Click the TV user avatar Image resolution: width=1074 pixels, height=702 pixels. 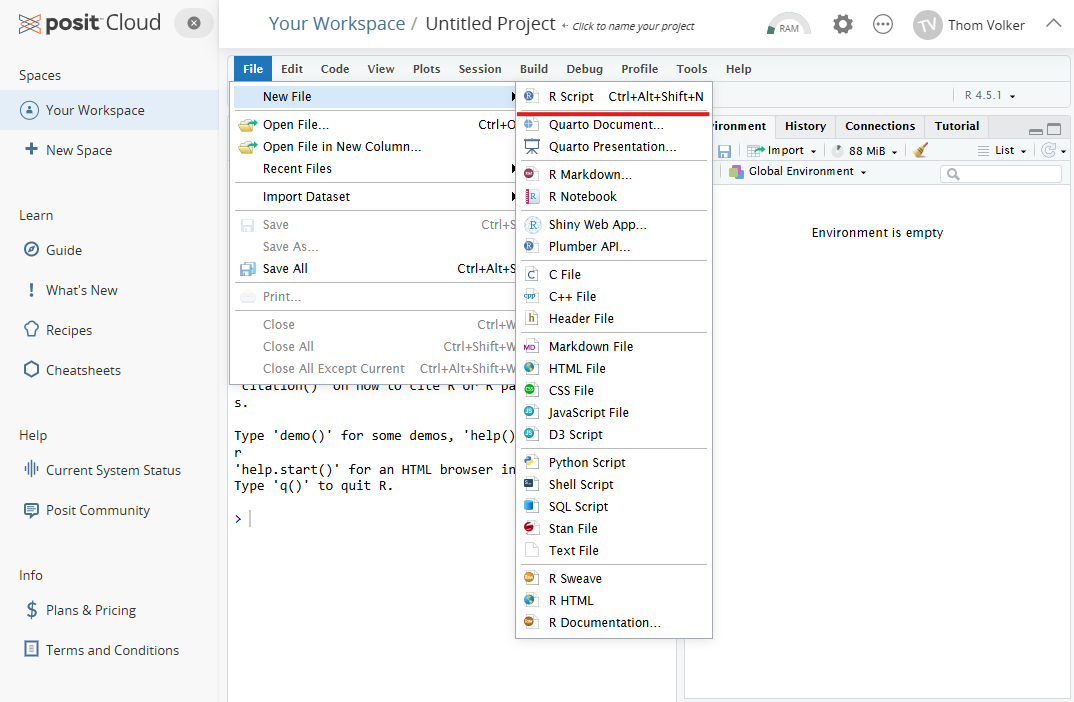[x=927, y=25]
